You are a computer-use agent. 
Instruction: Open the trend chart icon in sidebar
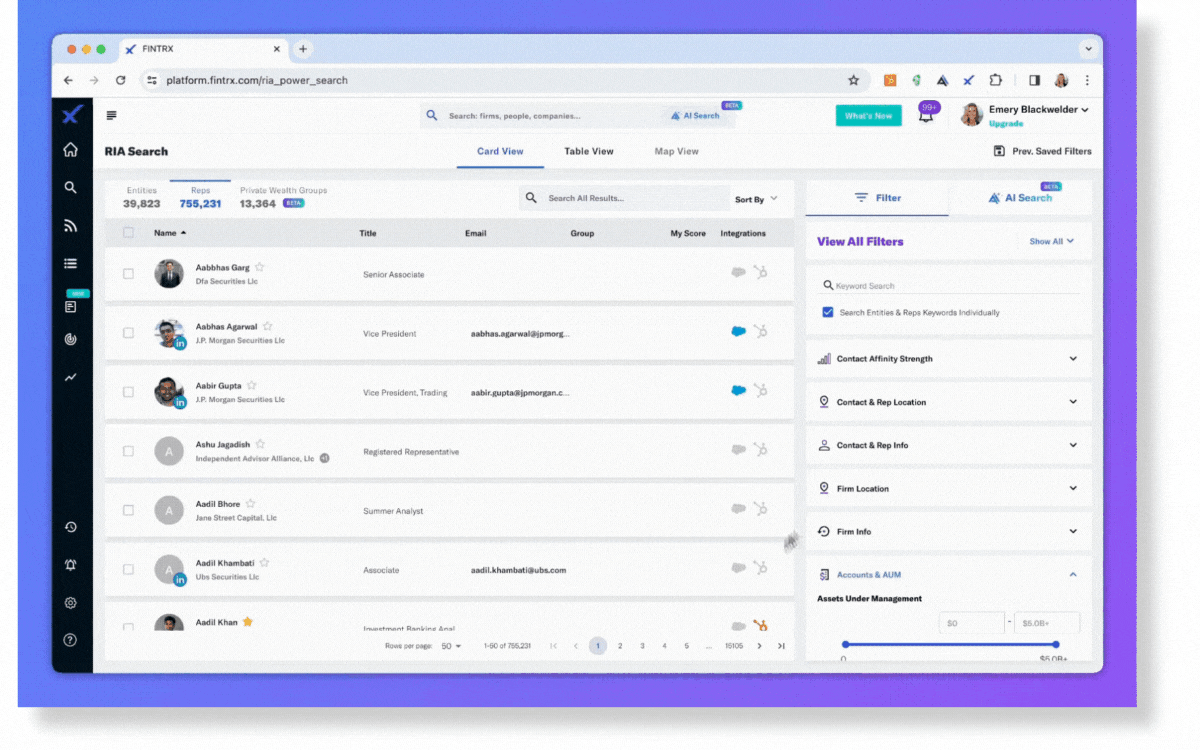70,378
